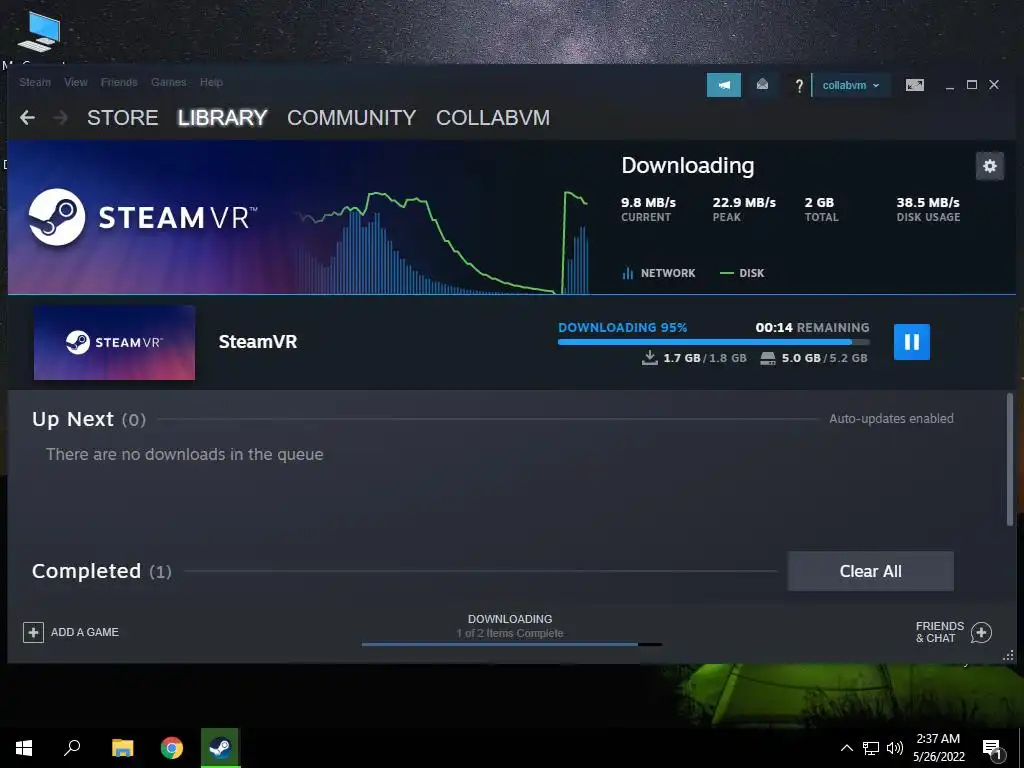This screenshot has width=1024, height=768.
Task: Show hidden tray icons chevron
Action: point(846,748)
